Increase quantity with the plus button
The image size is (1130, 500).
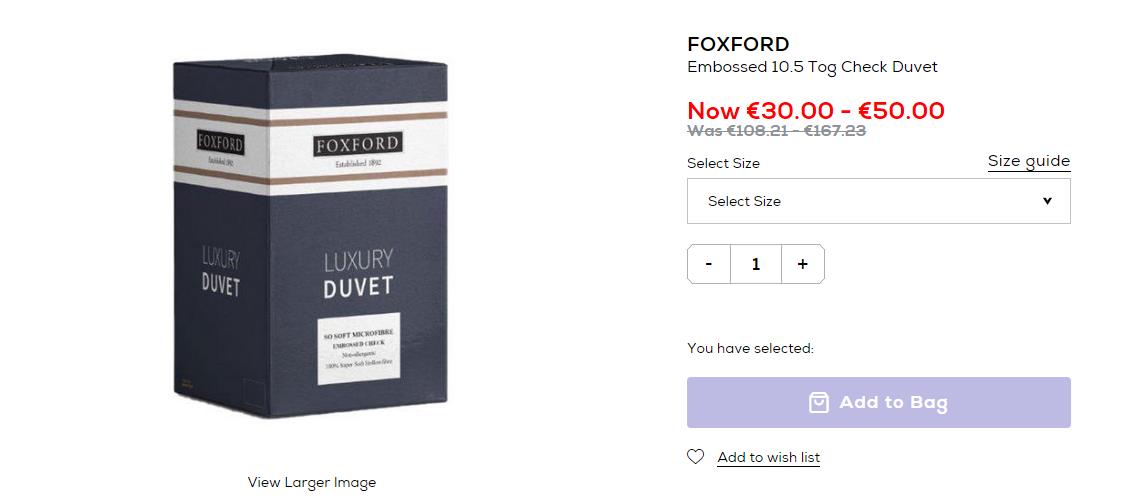(803, 264)
